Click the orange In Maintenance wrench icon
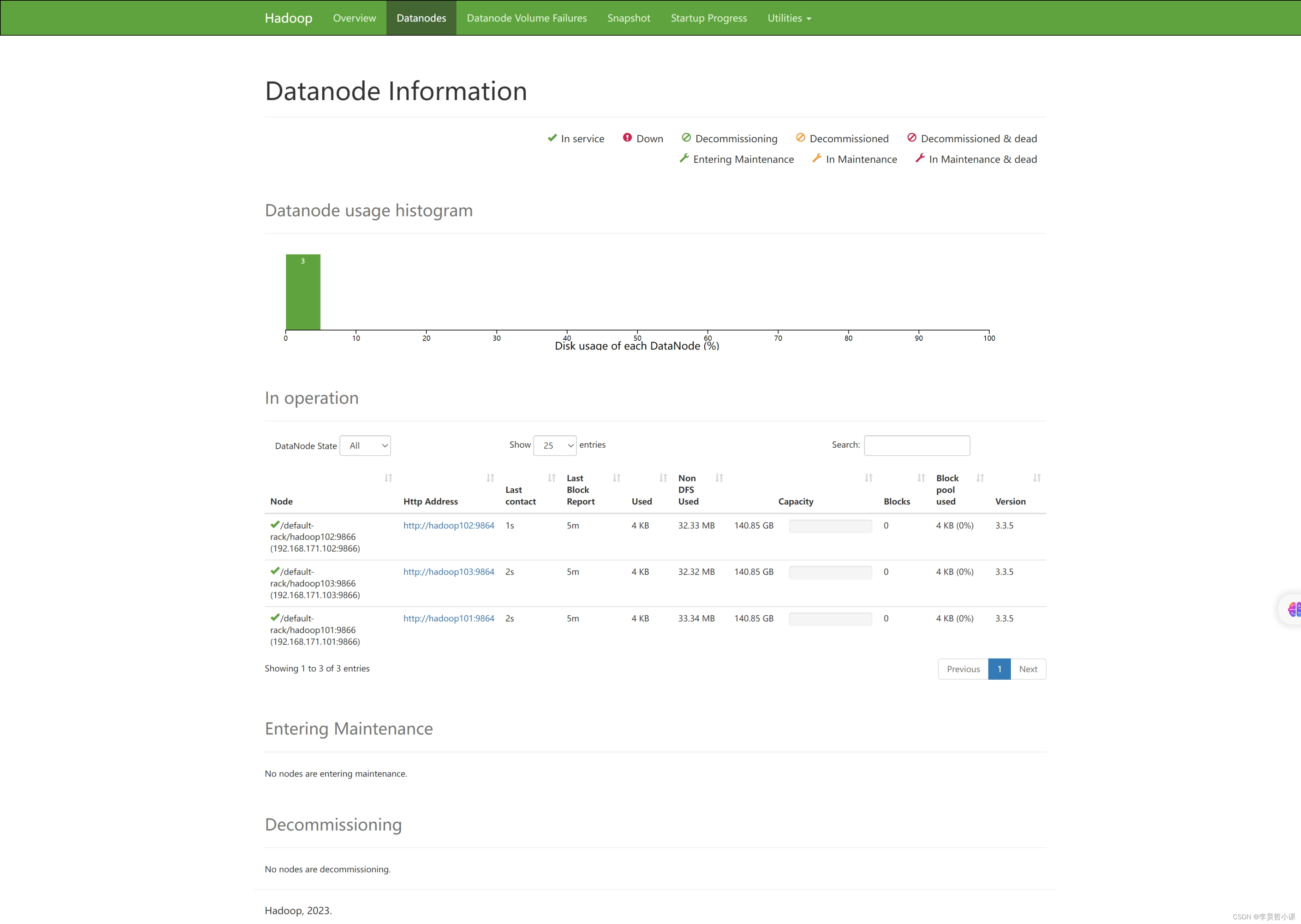 click(817, 158)
